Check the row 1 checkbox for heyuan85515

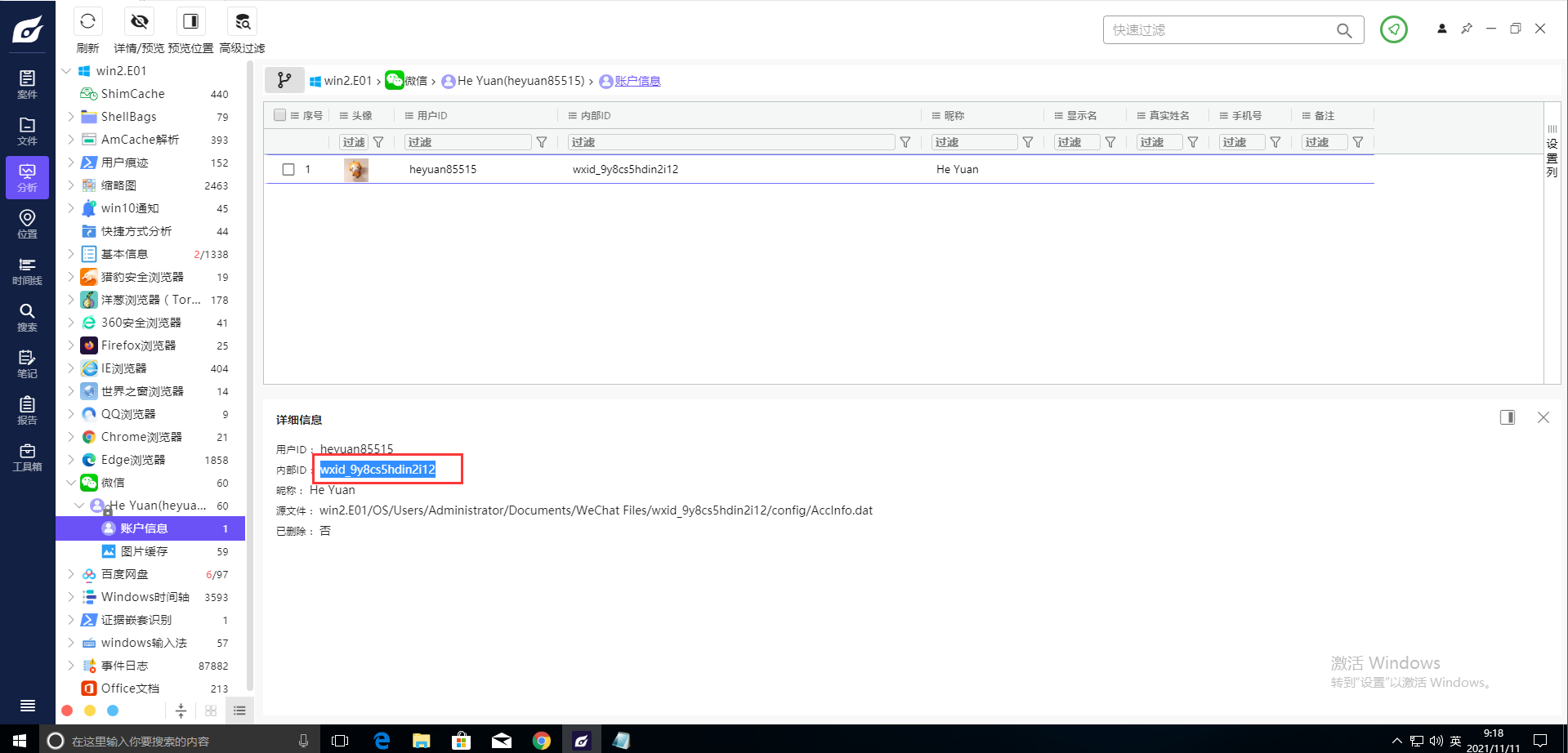(x=288, y=169)
